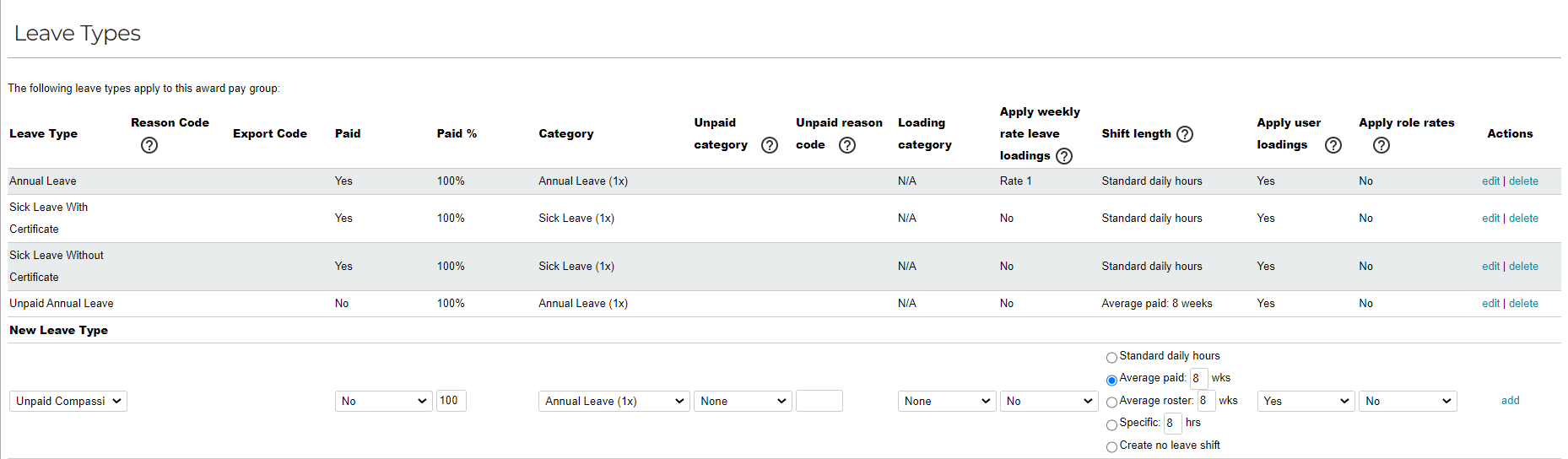1568x459 pixels.
Task: Open the Unpaid reason code help icon
Action: coord(847,145)
